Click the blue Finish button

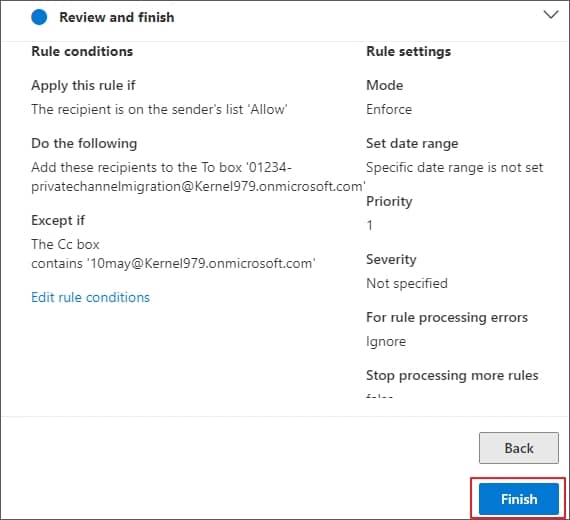[518, 499]
